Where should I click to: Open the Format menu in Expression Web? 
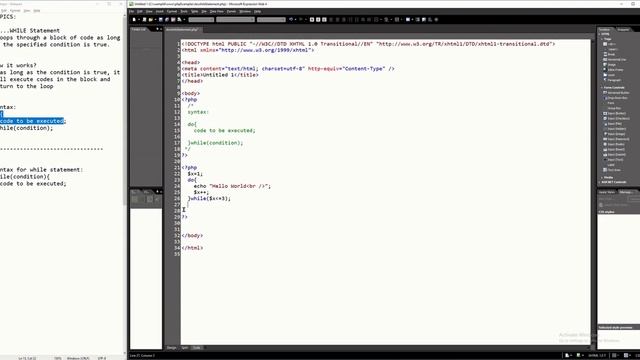tap(172, 11)
